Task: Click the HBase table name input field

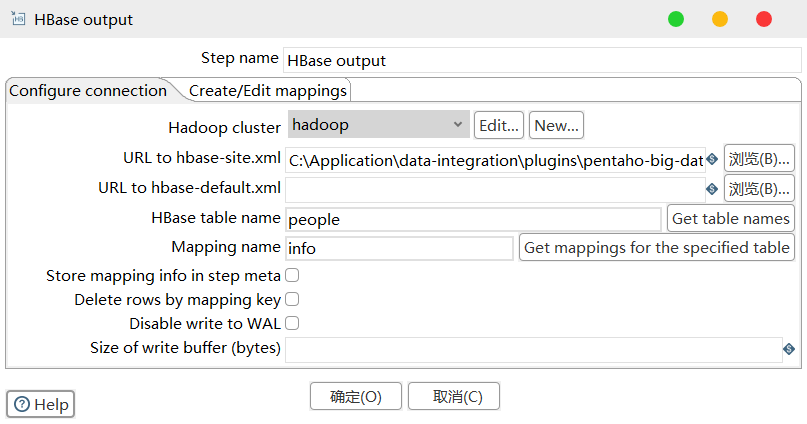Action: click(x=473, y=219)
